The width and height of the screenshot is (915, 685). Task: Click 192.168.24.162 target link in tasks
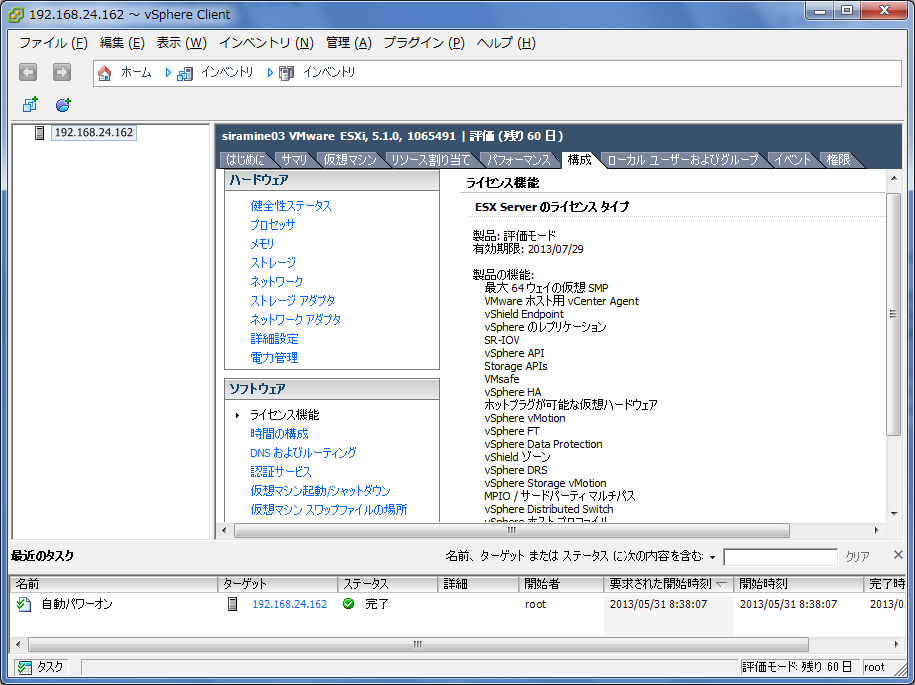(289, 604)
